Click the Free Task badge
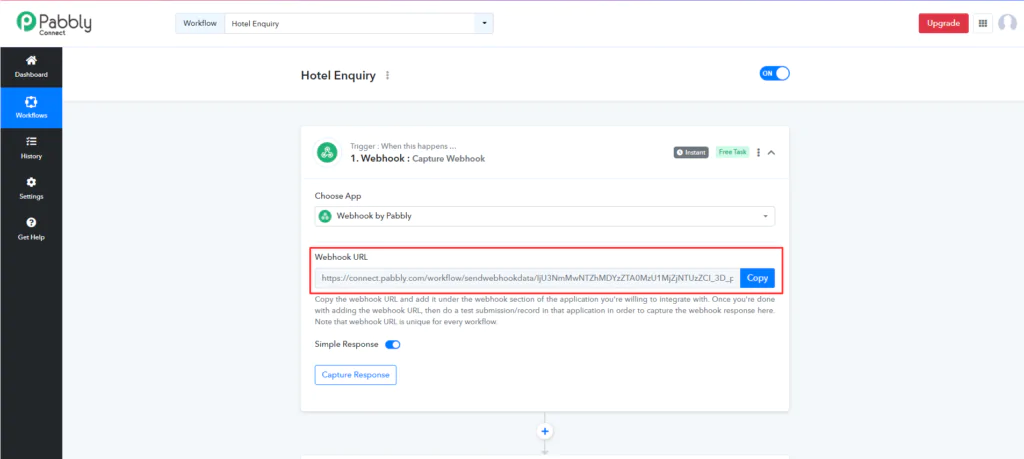Viewport: 1024px width, 459px height. [732, 152]
